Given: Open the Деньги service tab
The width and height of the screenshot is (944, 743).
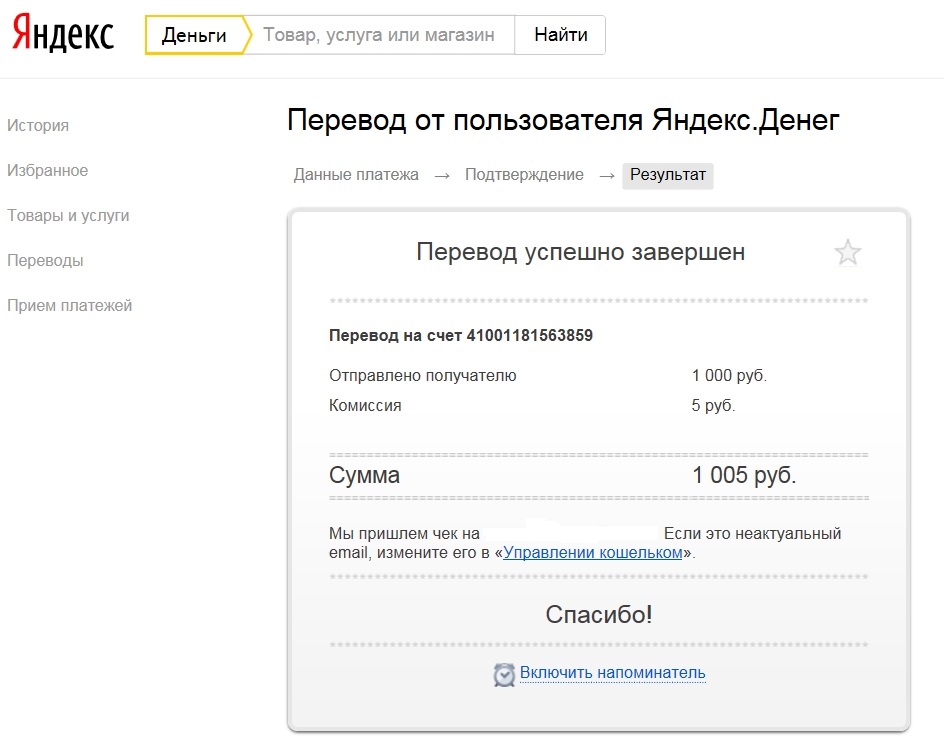Looking at the screenshot, I should point(194,35).
